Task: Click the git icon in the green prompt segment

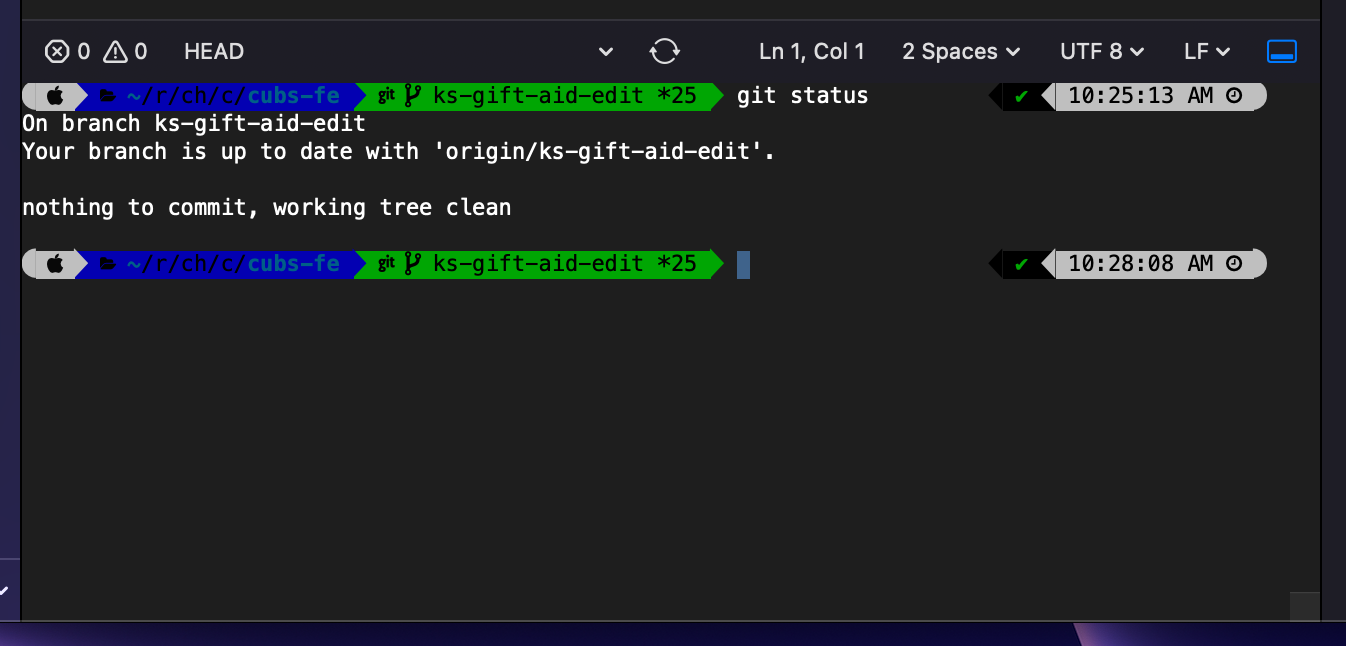Action: coord(385,95)
